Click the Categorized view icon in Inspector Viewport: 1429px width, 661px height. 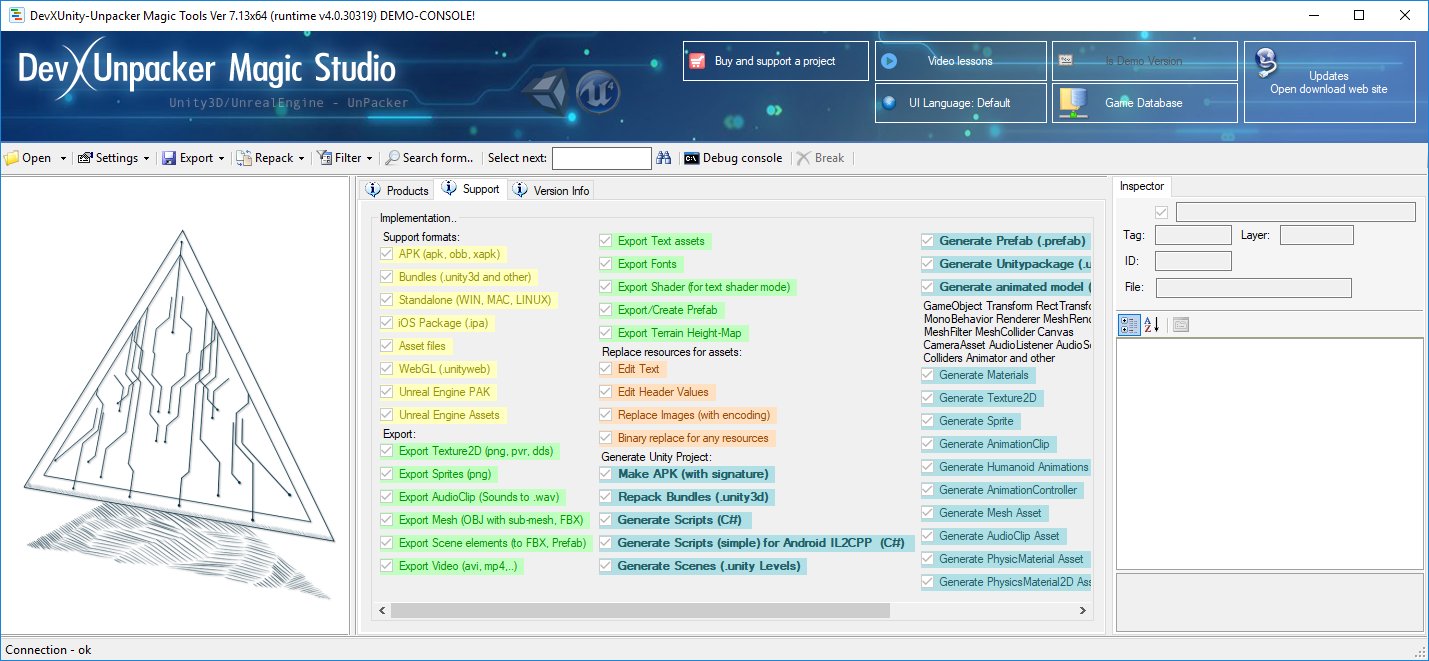point(1129,324)
